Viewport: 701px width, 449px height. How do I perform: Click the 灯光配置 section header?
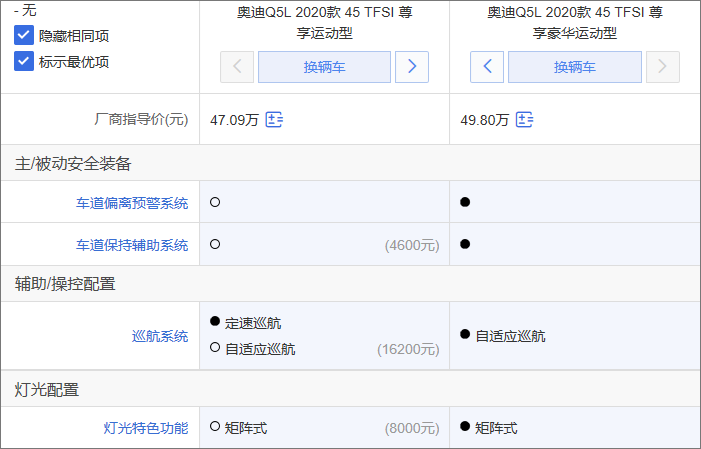[x=46, y=390]
